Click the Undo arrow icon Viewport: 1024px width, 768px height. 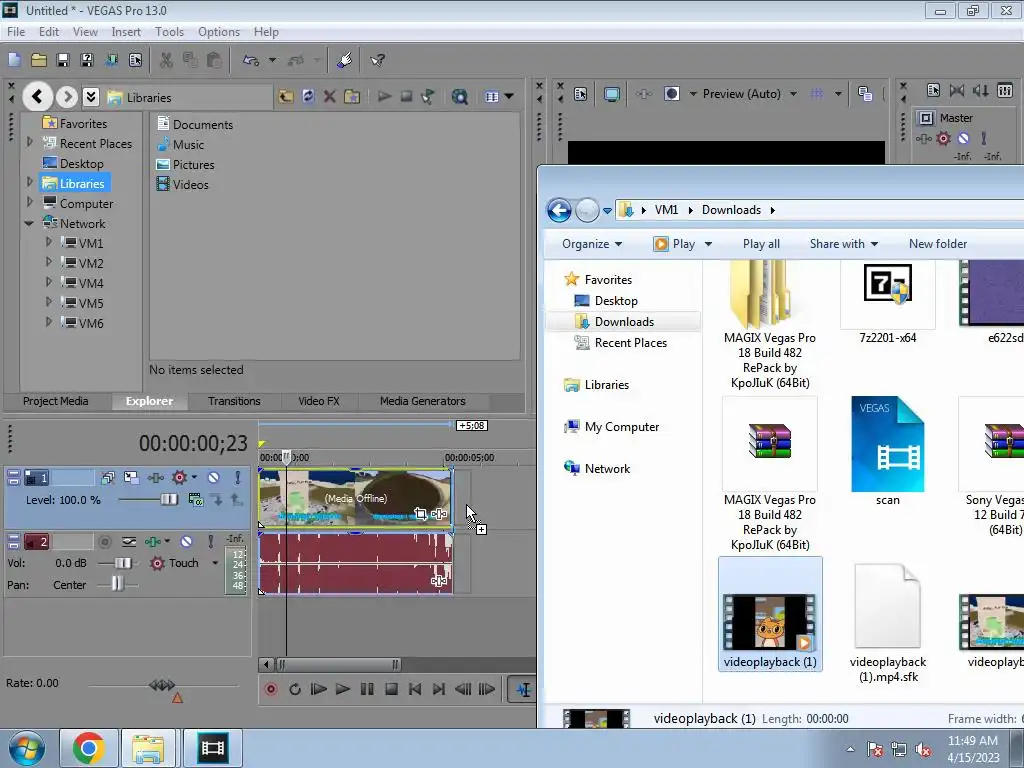click(251, 60)
